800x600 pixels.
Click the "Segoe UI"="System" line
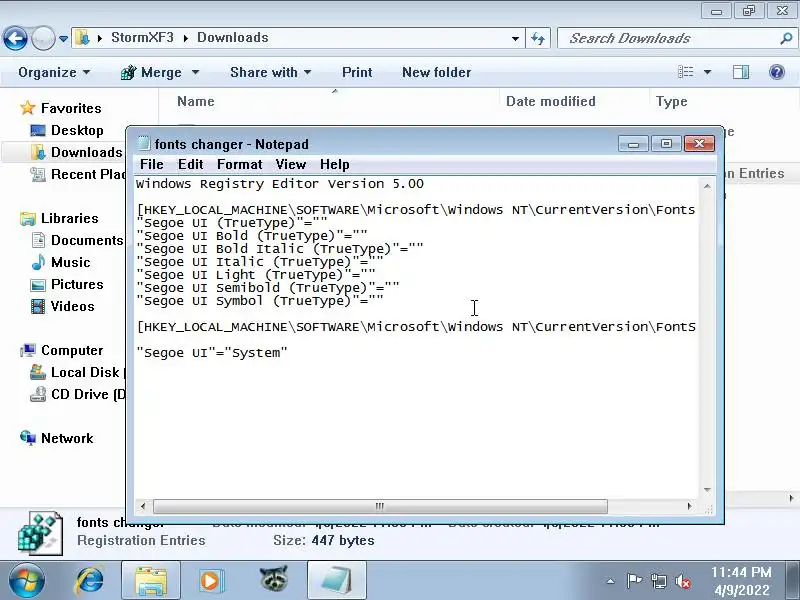(212, 353)
